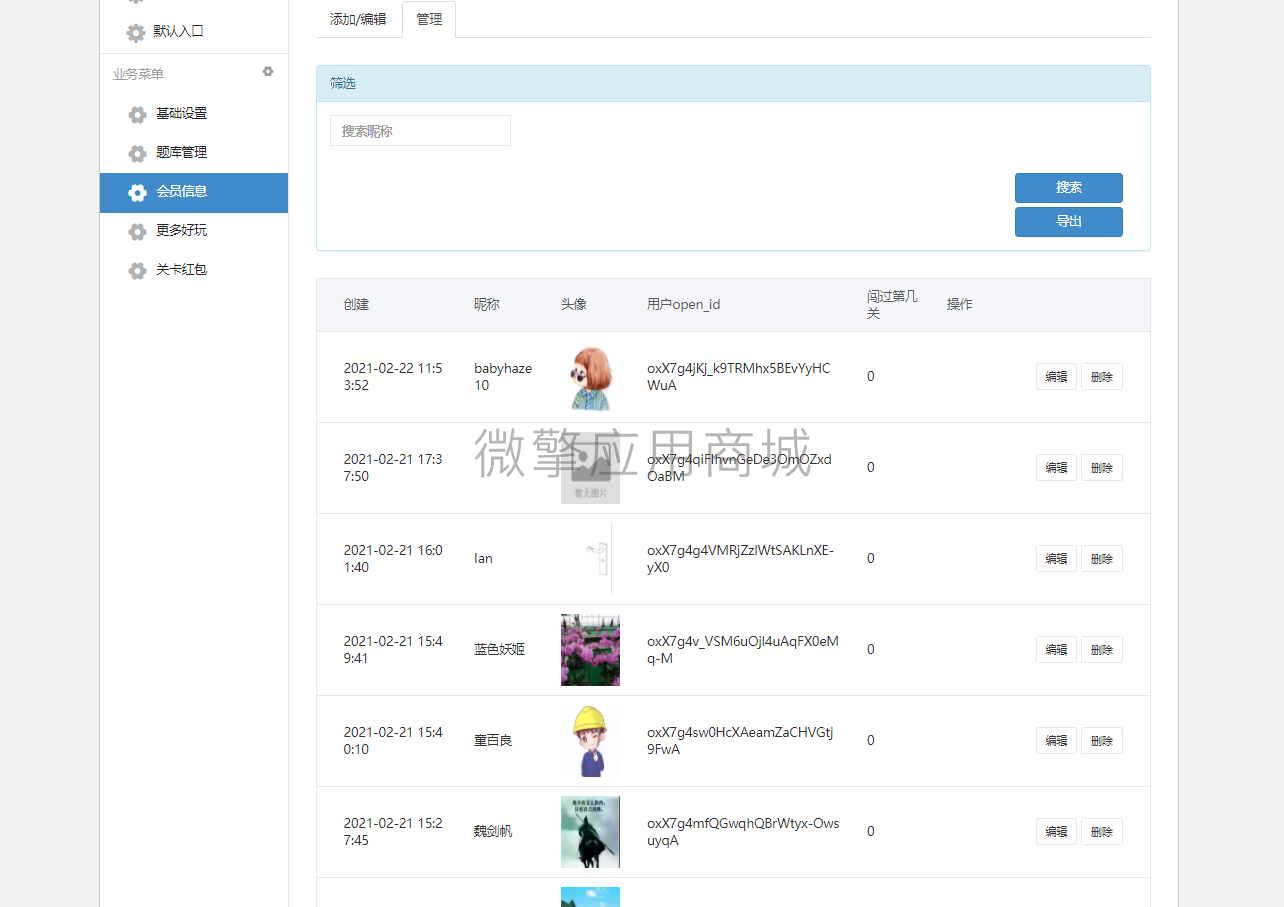
Task: Click 删除 in the 2021-02-21 17:37:50 row
Action: tap(1102, 468)
